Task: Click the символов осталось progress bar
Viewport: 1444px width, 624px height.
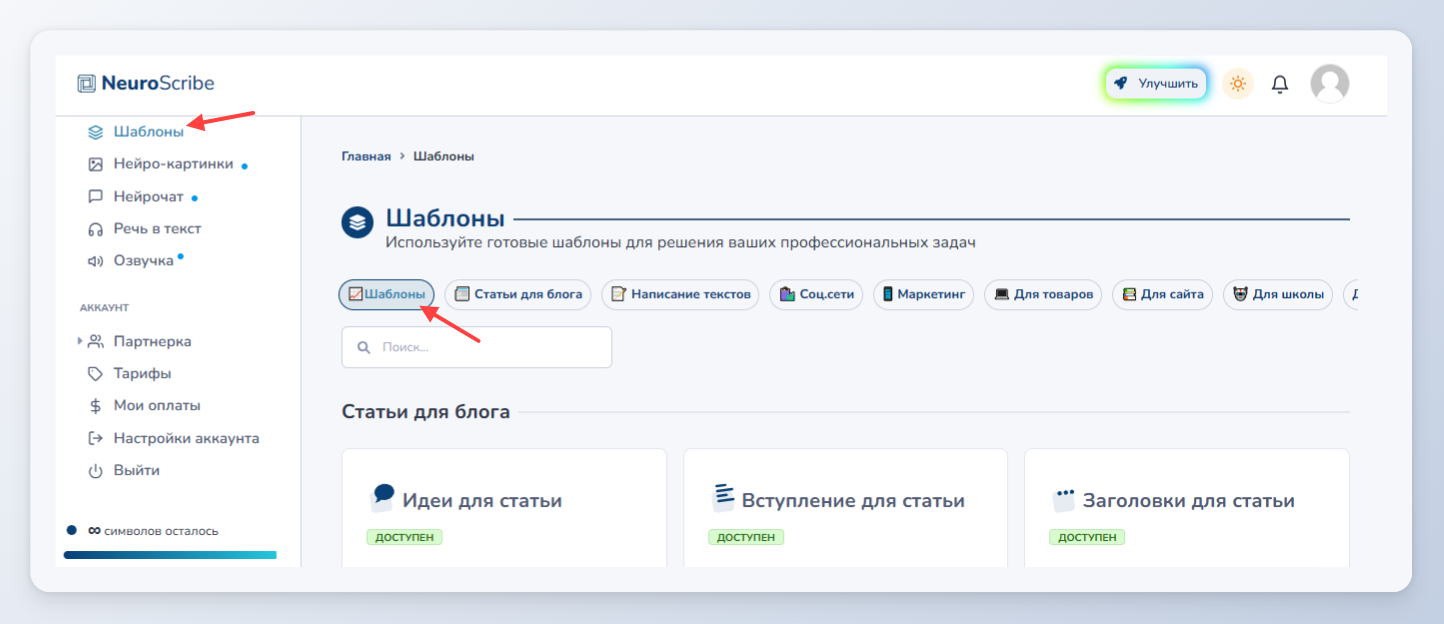Action: [170, 554]
